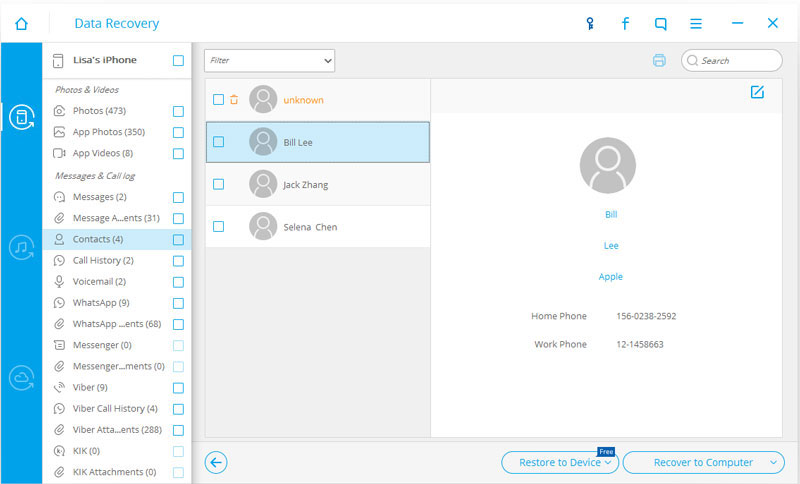Toggle the Lisa's iPhone select-all checkbox

coord(178,61)
